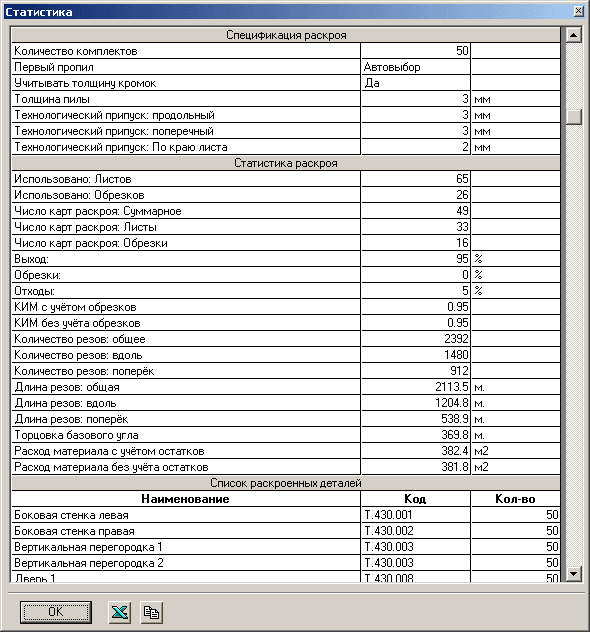The width and height of the screenshot is (590, 632).
Task: Click the scrollbar up arrow
Action: click(x=573, y=35)
